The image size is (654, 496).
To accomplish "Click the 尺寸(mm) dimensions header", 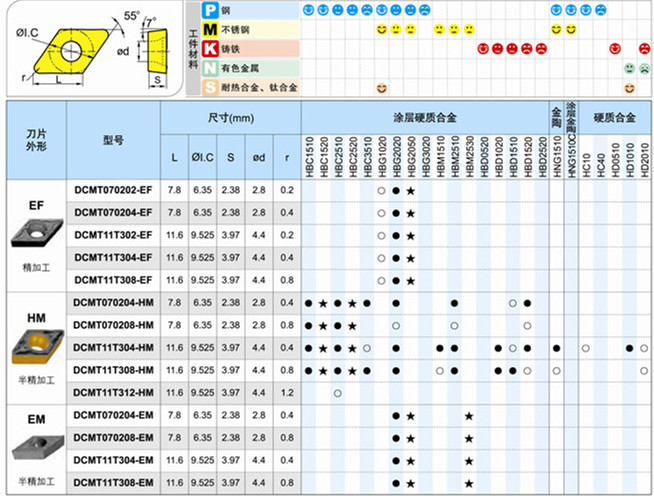I will point(230,118).
